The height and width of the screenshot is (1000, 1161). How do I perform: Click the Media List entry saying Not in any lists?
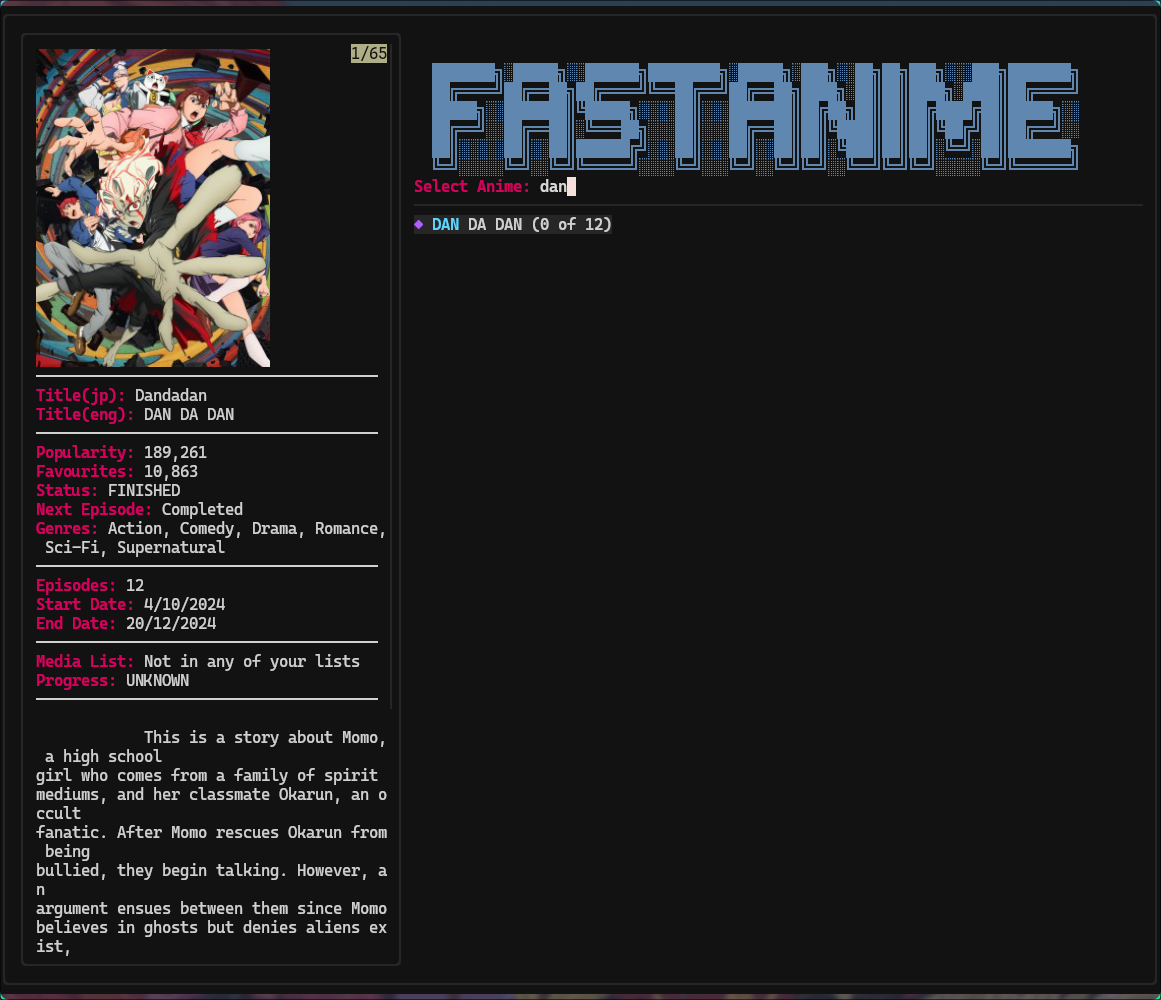coord(251,661)
